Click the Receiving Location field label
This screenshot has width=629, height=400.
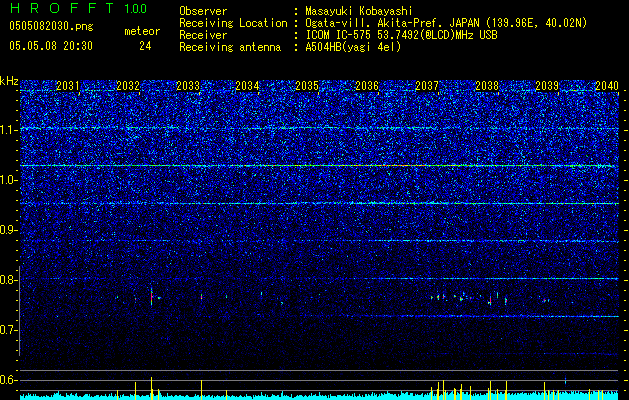[x=233, y=23]
